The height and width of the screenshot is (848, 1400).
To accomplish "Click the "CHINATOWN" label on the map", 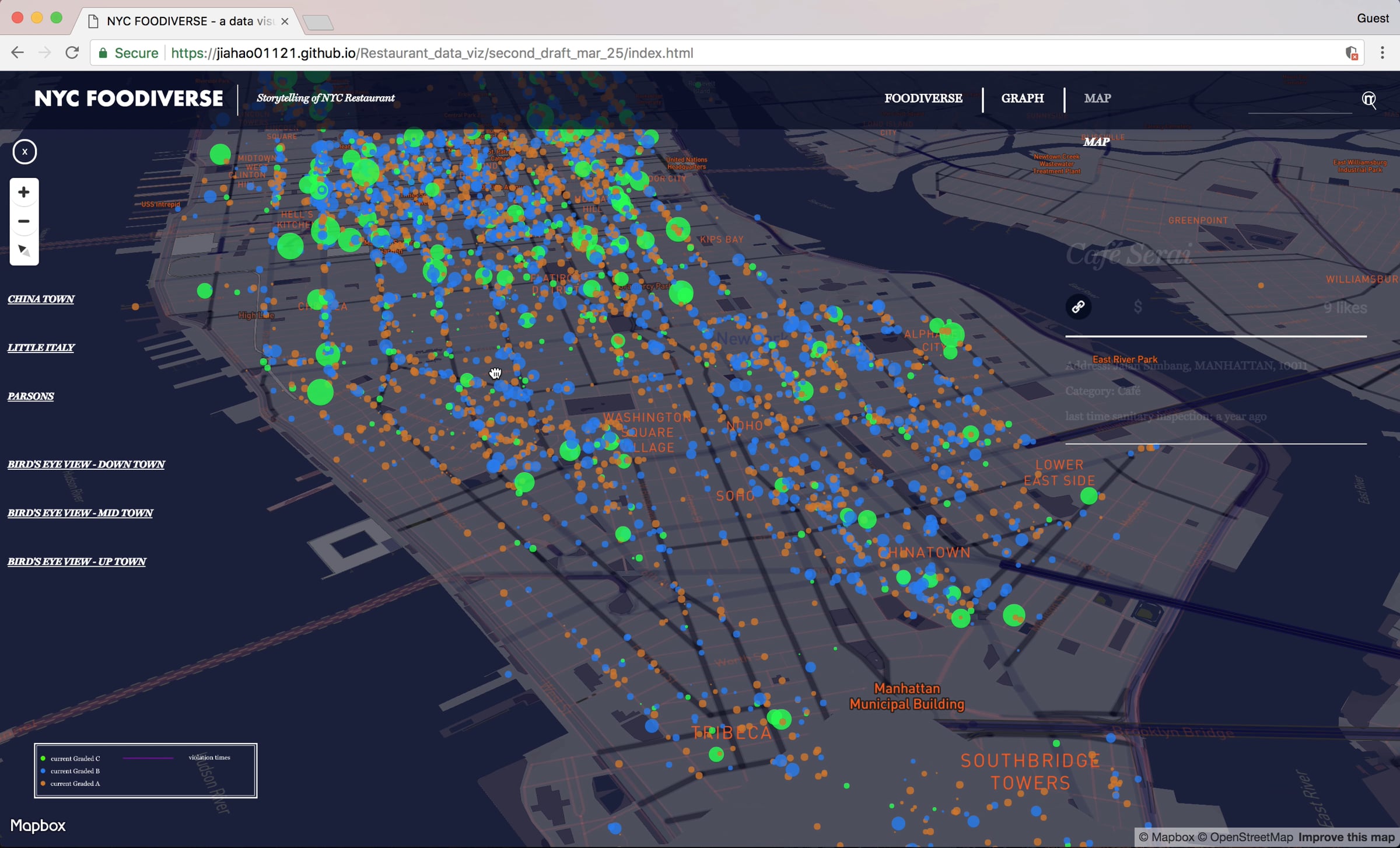I will point(925,553).
